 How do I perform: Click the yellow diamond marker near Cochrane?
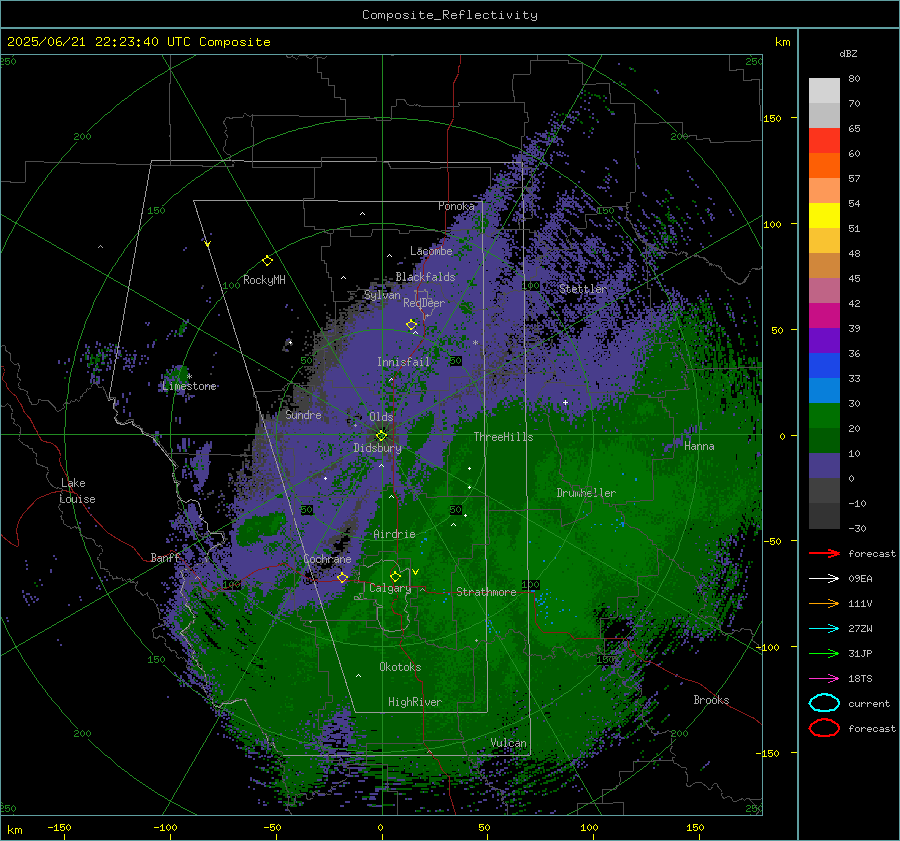(342, 577)
